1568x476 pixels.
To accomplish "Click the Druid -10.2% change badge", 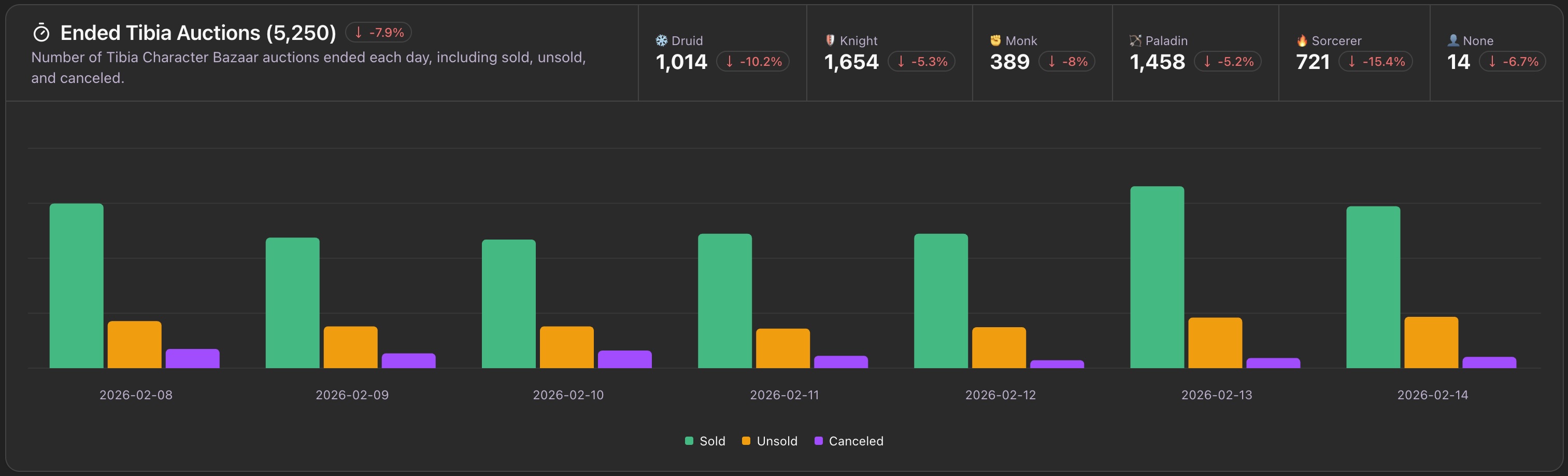I will (x=753, y=62).
